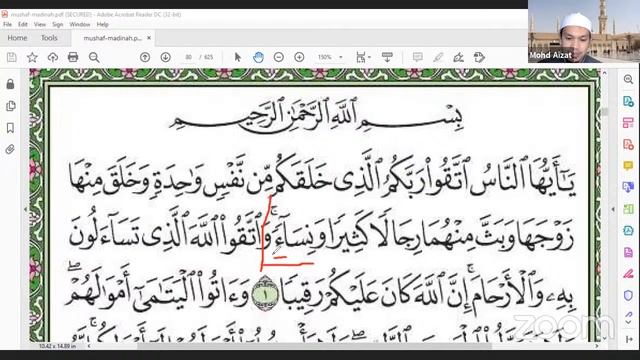Open the Protect shield tool in right pane
Viewport: 640px width, 360px height.
629,295
